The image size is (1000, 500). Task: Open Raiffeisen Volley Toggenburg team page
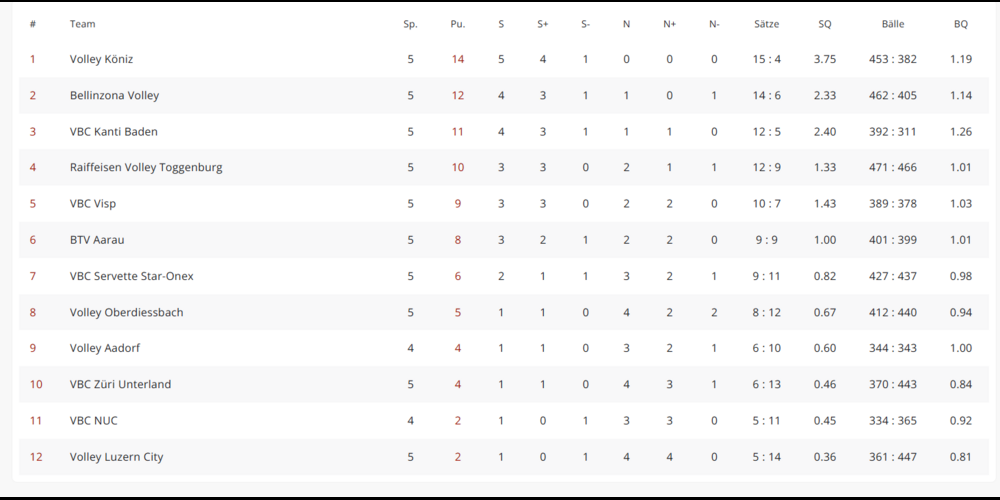pyautogui.click(x=146, y=168)
